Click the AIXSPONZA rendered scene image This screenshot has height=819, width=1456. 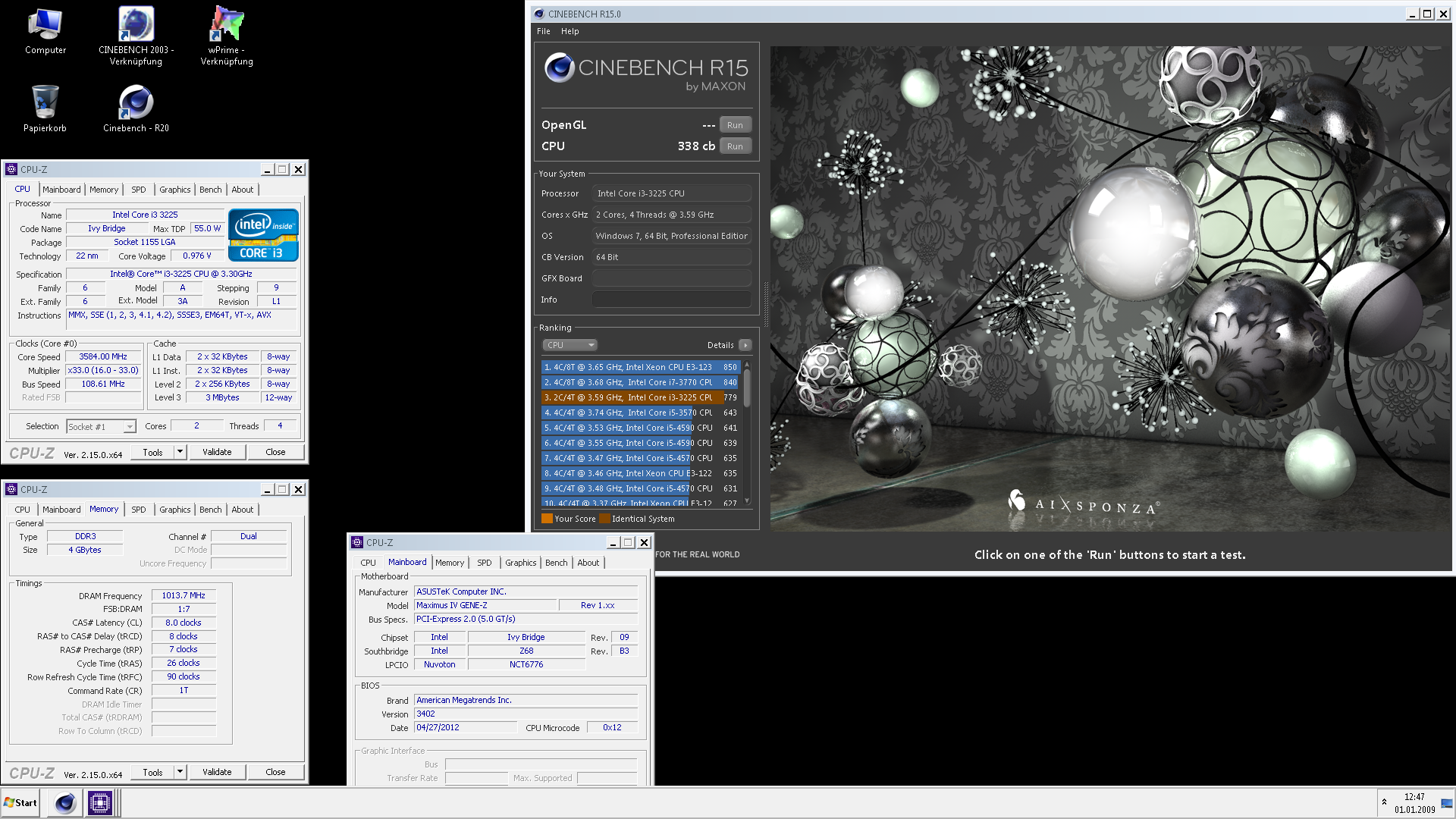1110,288
